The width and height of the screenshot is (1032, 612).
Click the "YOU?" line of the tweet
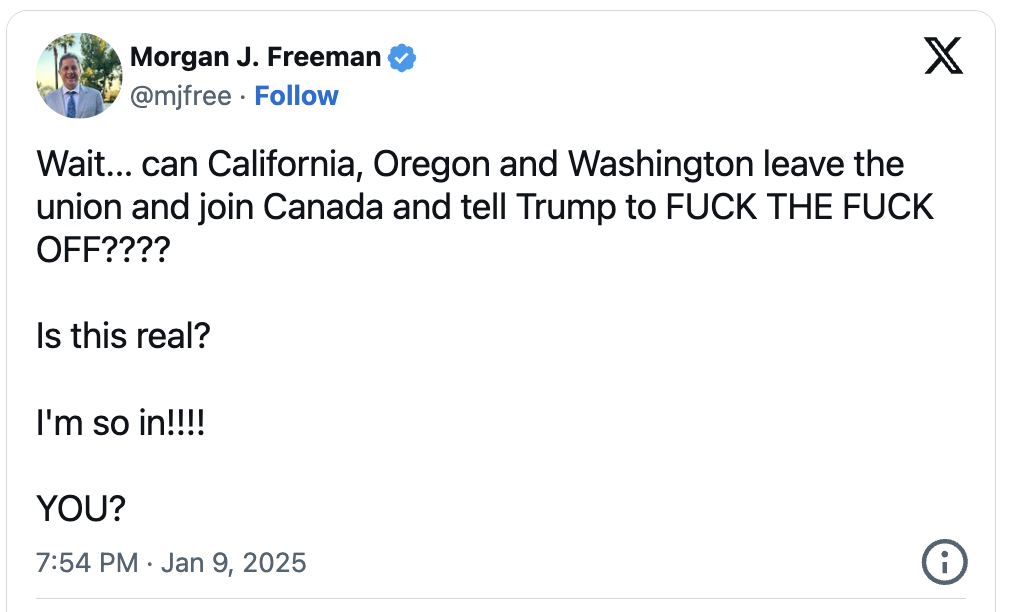point(81,509)
